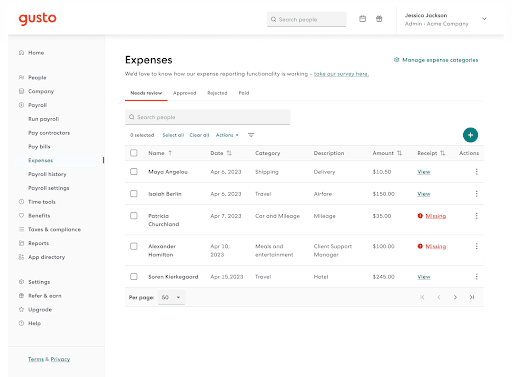Image resolution: width=512 pixels, height=377 pixels.
Task: Click the Gusto logo
Action: pos(37,19)
